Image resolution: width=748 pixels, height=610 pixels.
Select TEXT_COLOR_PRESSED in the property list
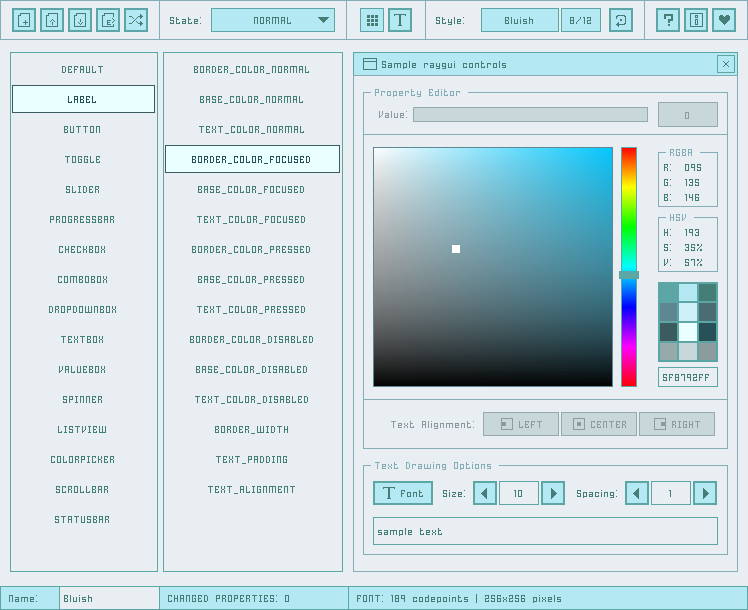pos(252,310)
